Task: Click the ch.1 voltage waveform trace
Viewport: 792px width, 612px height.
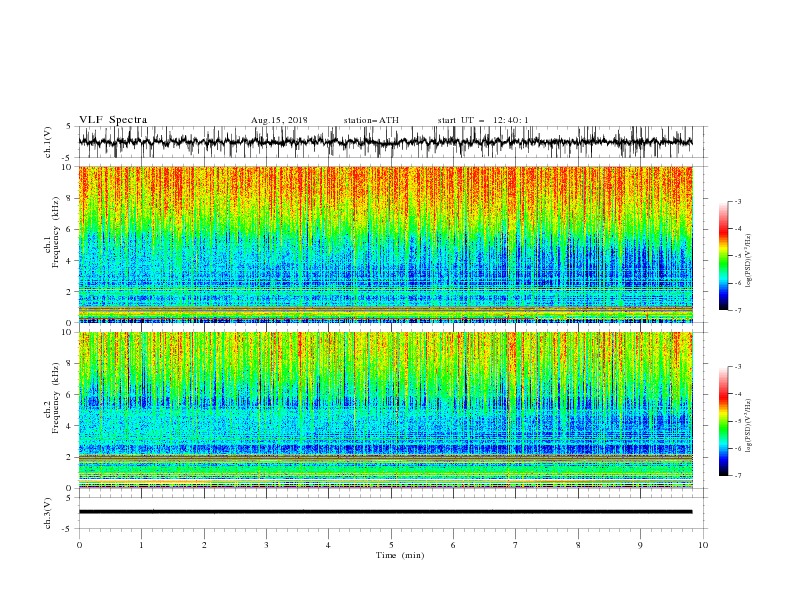Action: [x=385, y=142]
